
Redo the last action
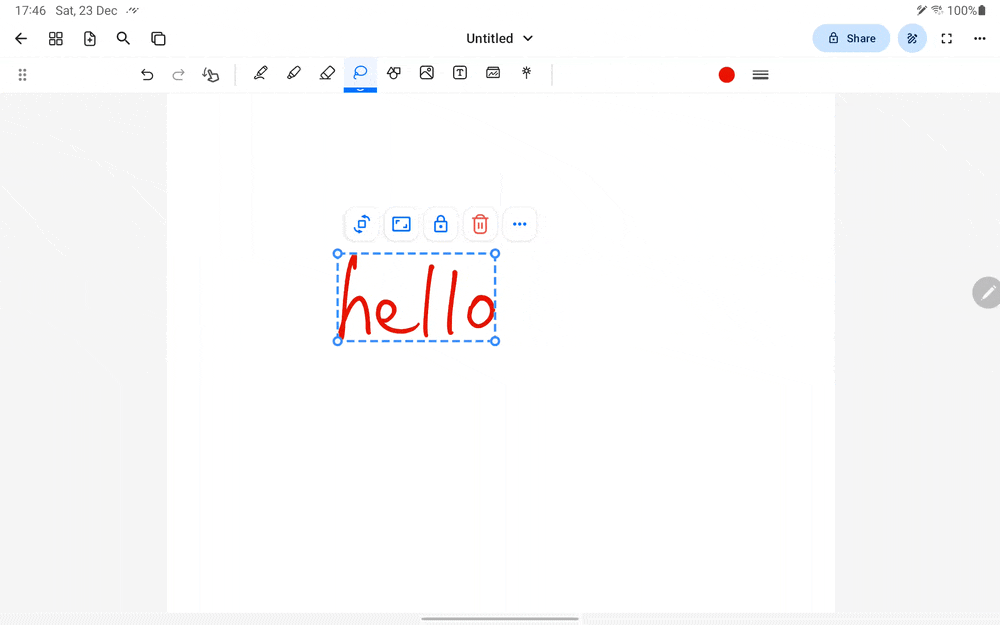point(179,75)
